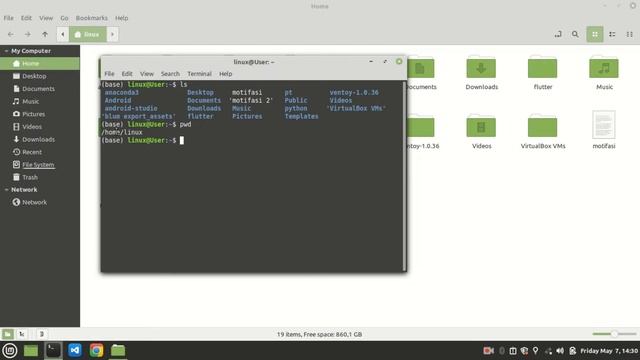Open the Linux Mint start menu
640x360 pixels.
10,351
